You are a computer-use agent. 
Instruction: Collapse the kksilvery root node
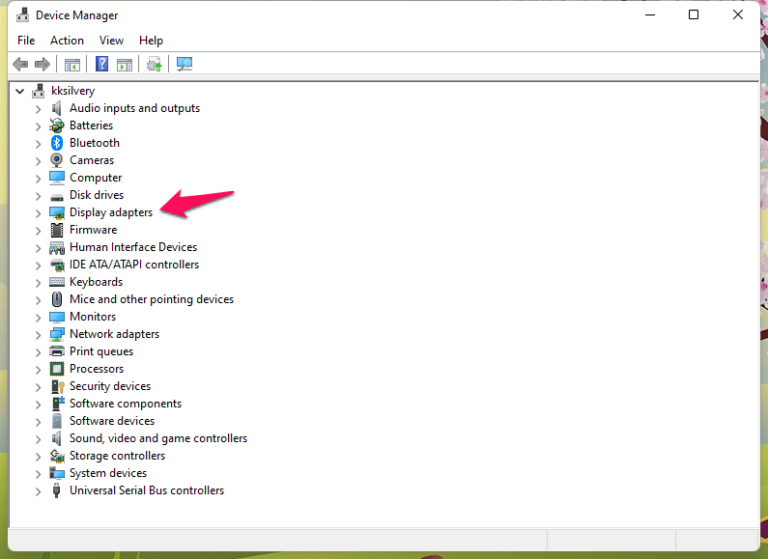click(21, 91)
